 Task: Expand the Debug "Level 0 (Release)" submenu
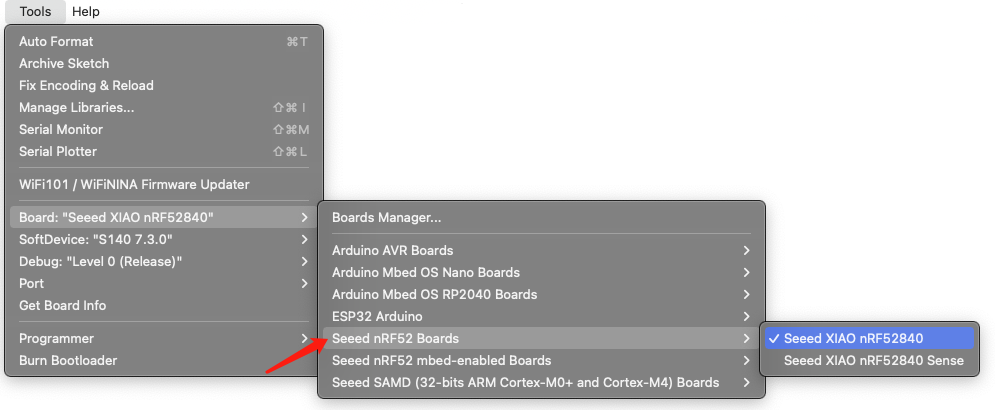click(163, 261)
